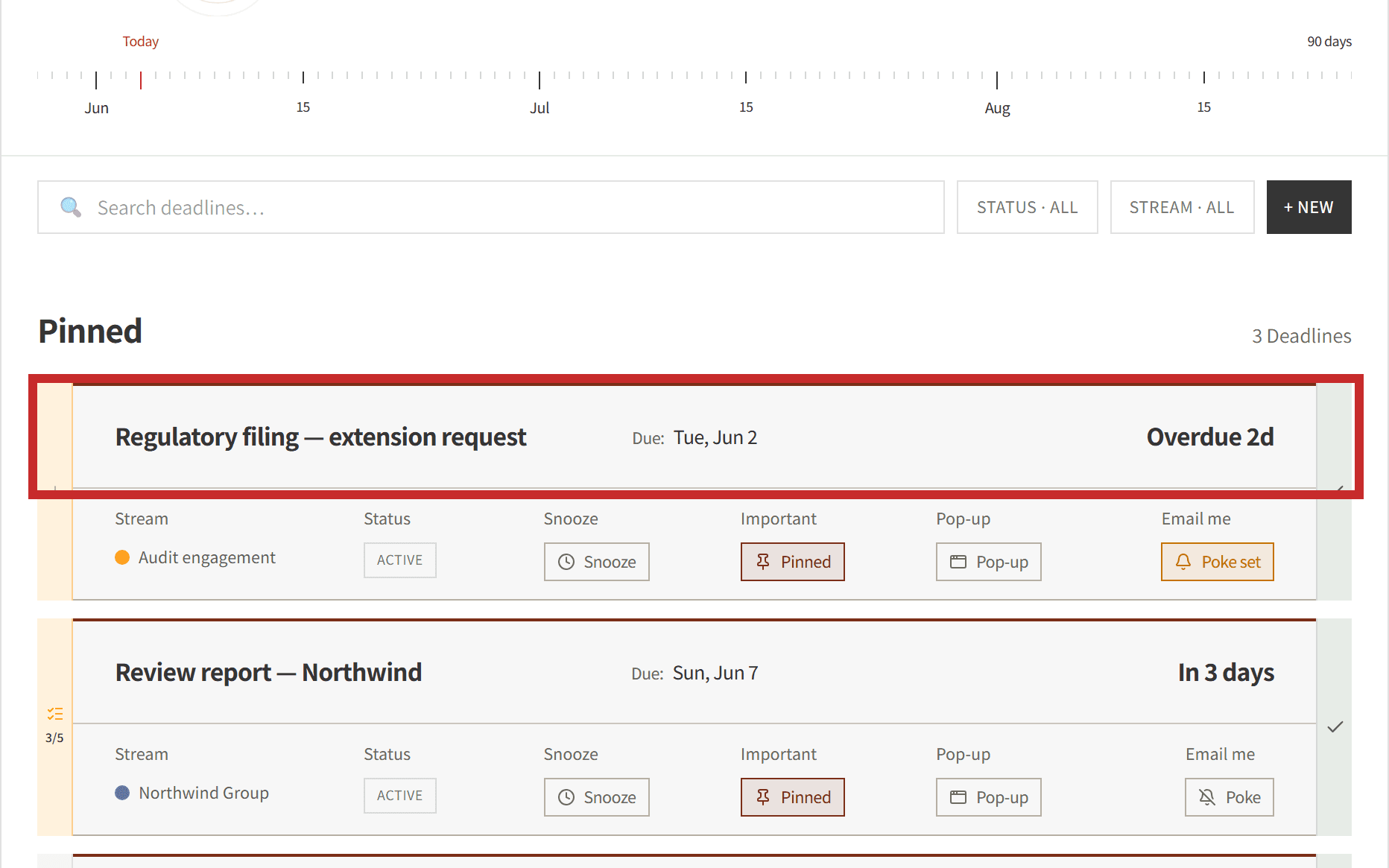1389x868 pixels.
Task: Enable Pop-up for Regulatory filing
Action: click(x=988, y=562)
